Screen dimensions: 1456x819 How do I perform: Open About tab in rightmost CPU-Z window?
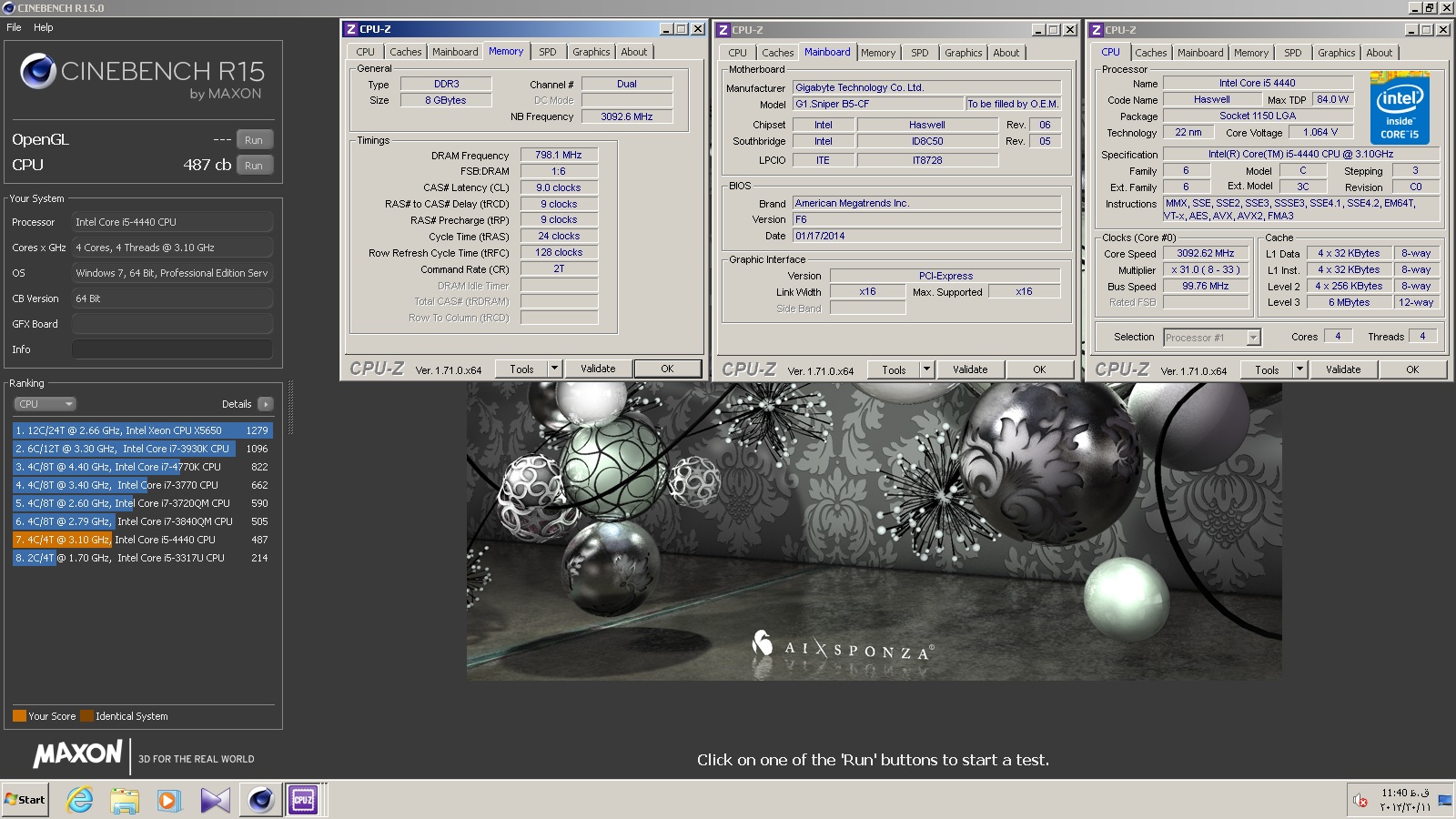[x=1379, y=53]
